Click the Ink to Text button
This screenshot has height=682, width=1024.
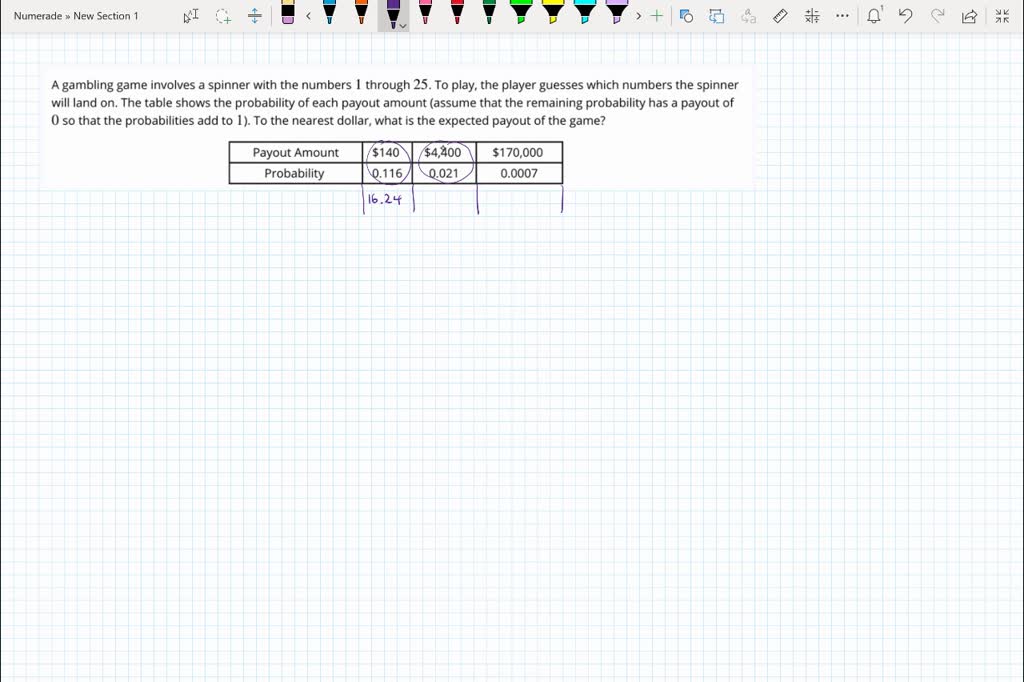(749, 16)
